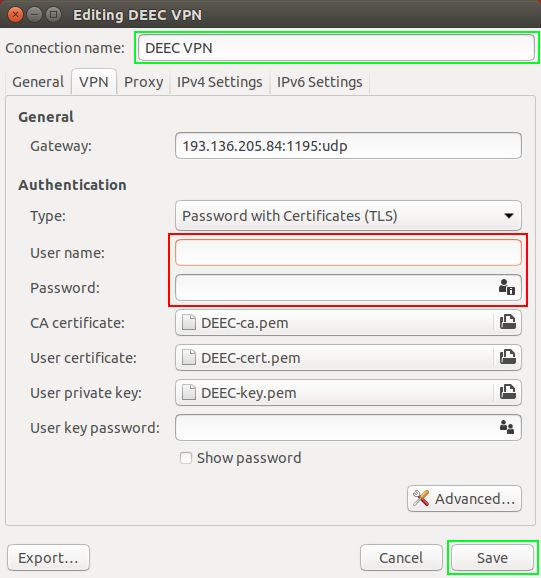Open file chooser icon for User certificate
The image size is (541, 578).
click(507, 357)
